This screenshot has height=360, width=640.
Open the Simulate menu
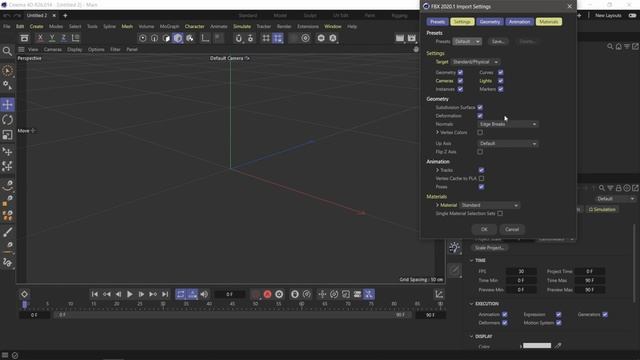[x=242, y=27]
